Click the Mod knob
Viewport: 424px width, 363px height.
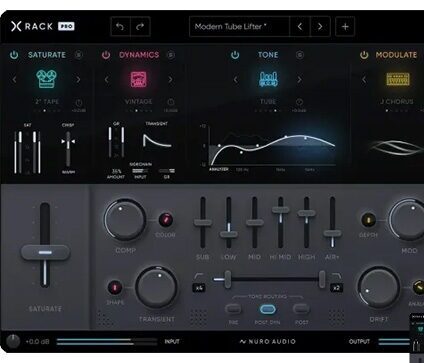pyautogui.click(x=408, y=220)
